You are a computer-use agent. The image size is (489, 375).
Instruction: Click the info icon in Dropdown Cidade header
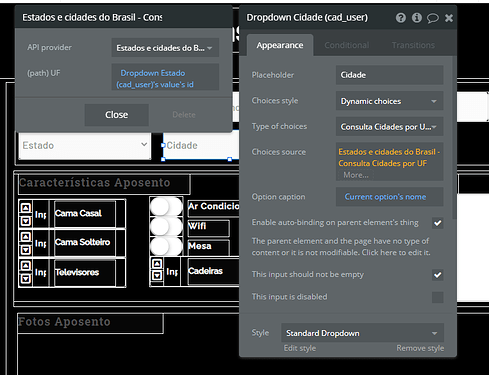pyautogui.click(x=417, y=18)
